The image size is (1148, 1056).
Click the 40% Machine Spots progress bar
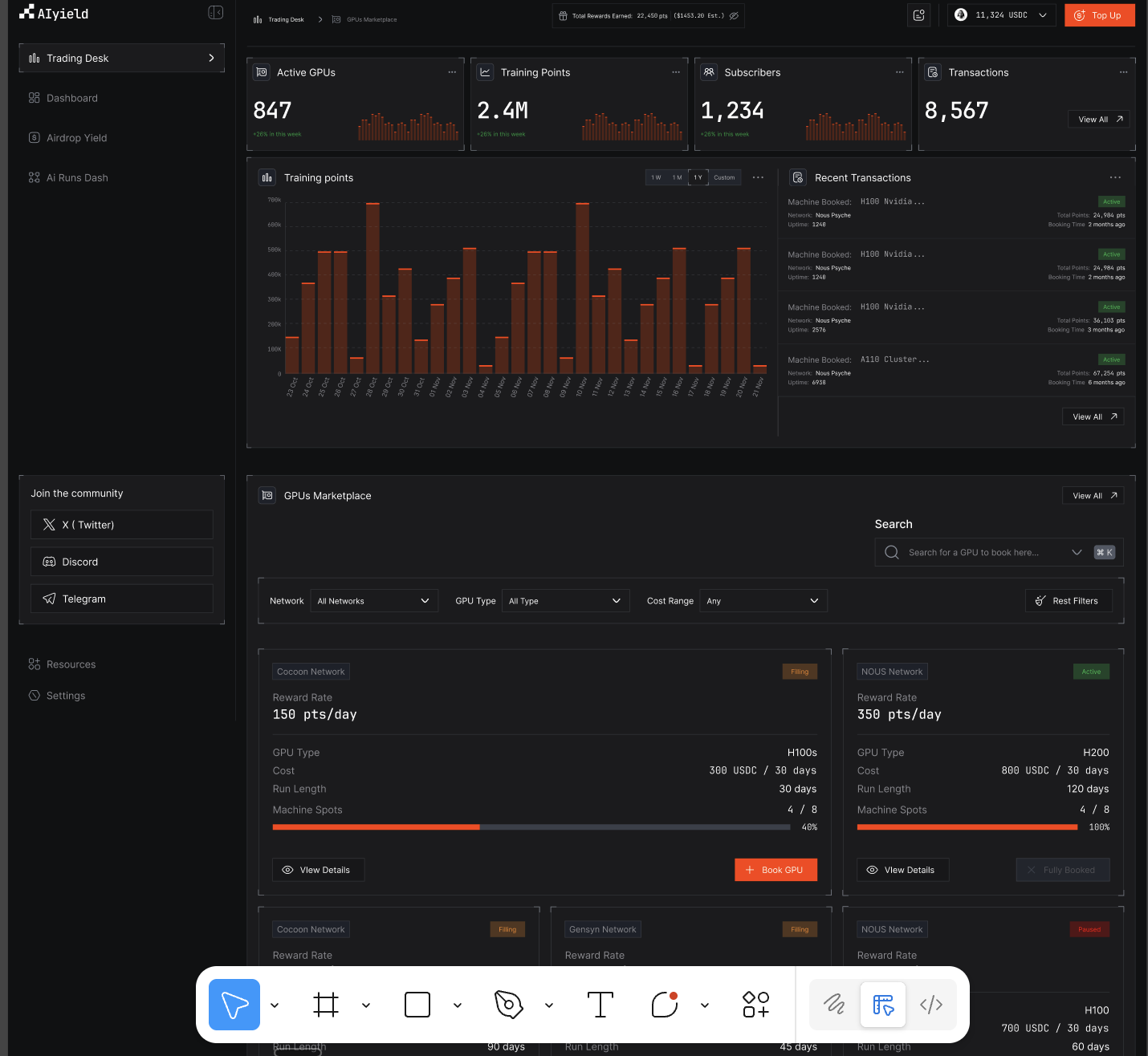pyautogui.click(x=531, y=827)
